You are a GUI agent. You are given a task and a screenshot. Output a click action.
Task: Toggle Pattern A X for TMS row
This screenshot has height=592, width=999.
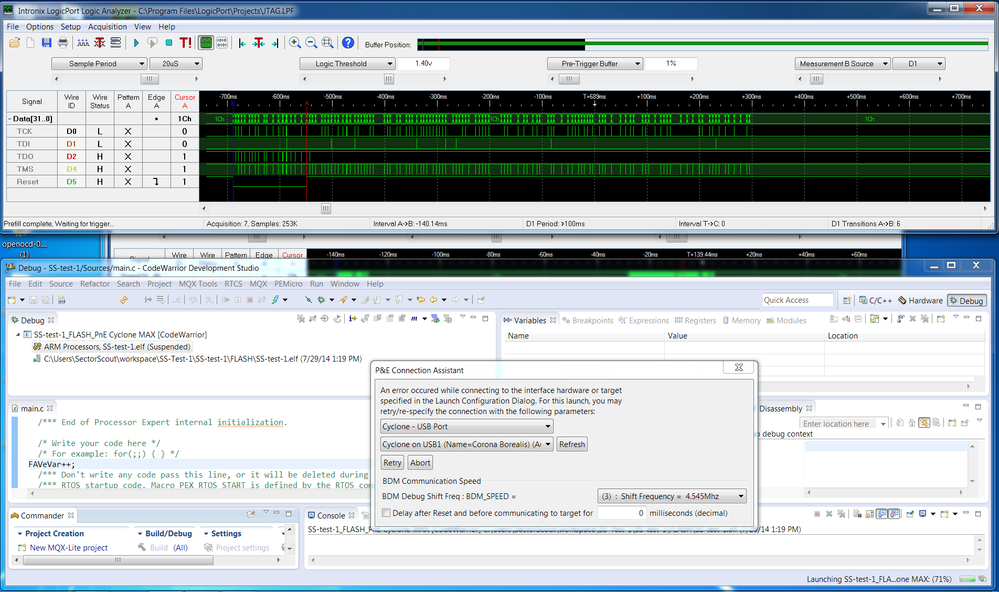tap(128, 170)
